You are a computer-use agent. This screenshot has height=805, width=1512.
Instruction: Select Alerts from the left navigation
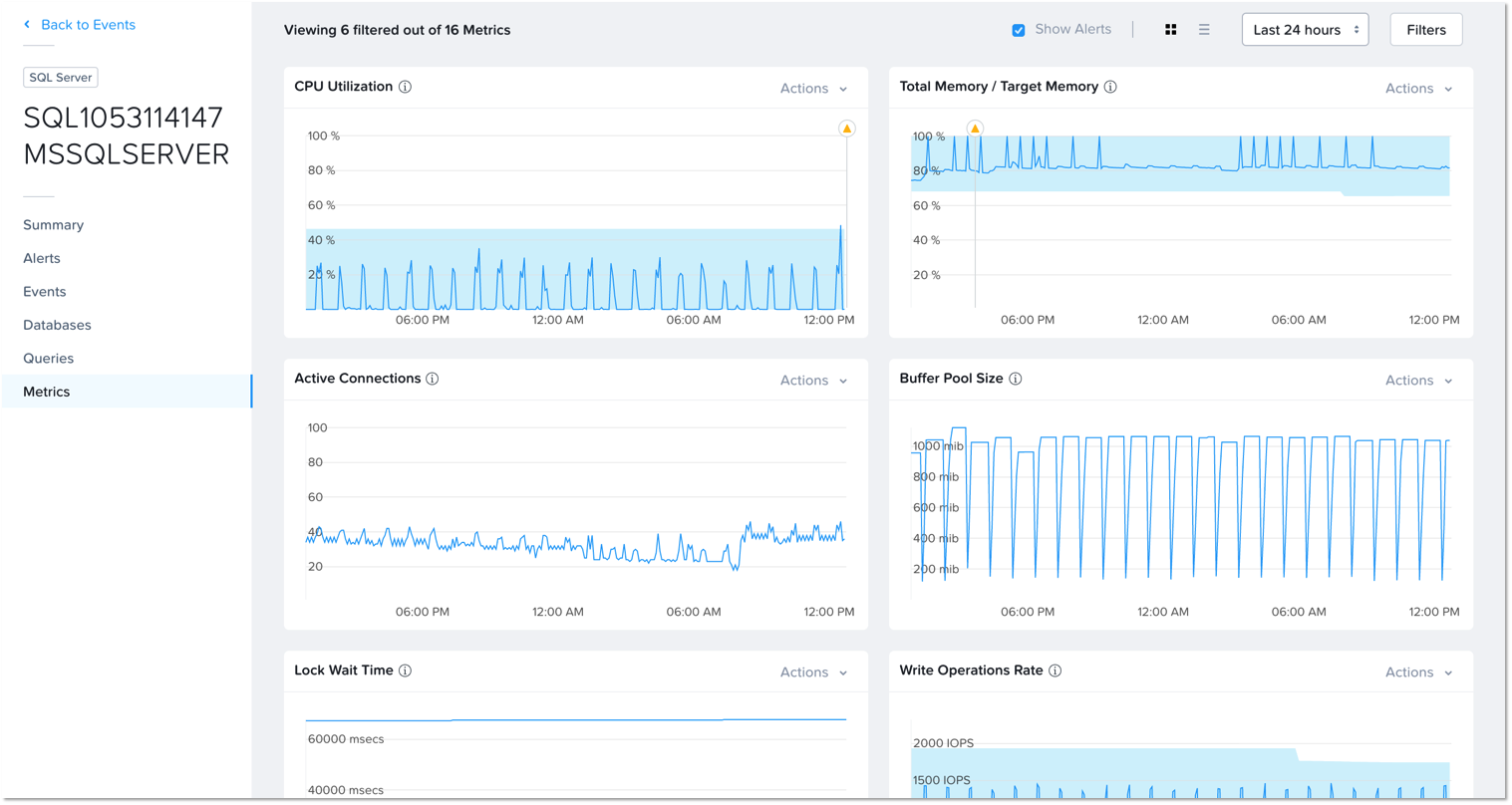(x=42, y=258)
